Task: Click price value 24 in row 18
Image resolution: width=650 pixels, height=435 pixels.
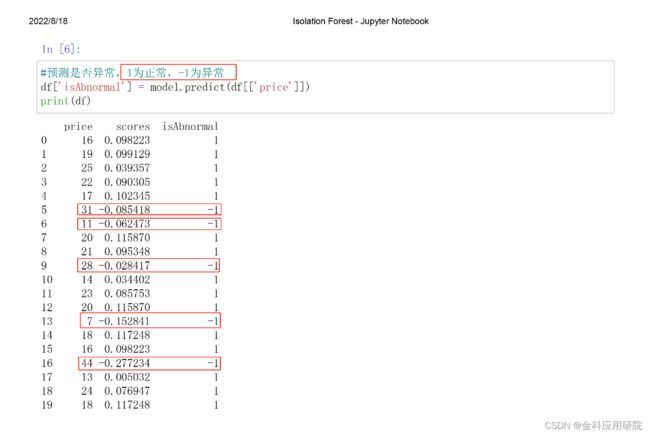Action: pos(87,391)
